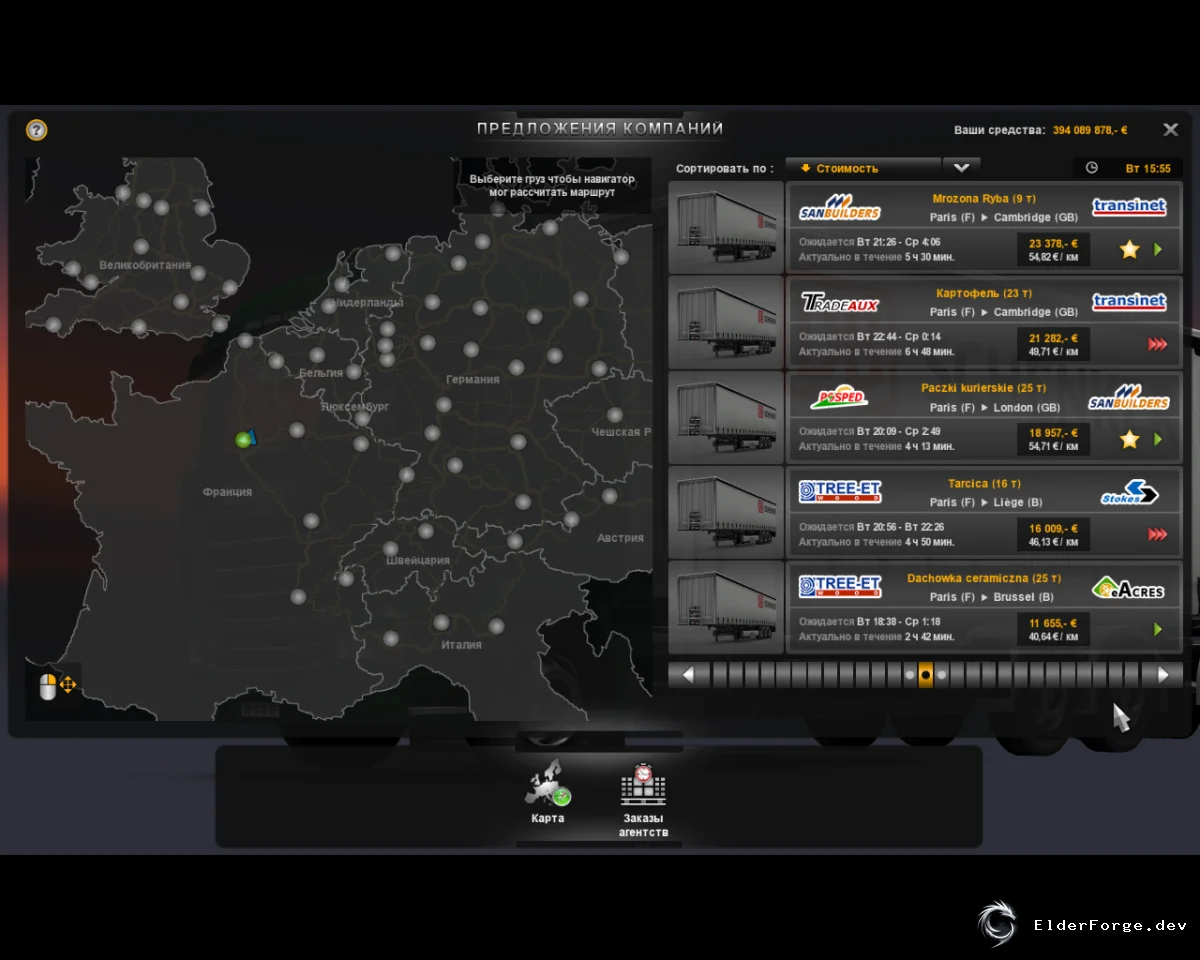The width and height of the screenshot is (1200, 960).
Task: Select the Картофель (23 т) cargo title
Action: click(x=984, y=294)
